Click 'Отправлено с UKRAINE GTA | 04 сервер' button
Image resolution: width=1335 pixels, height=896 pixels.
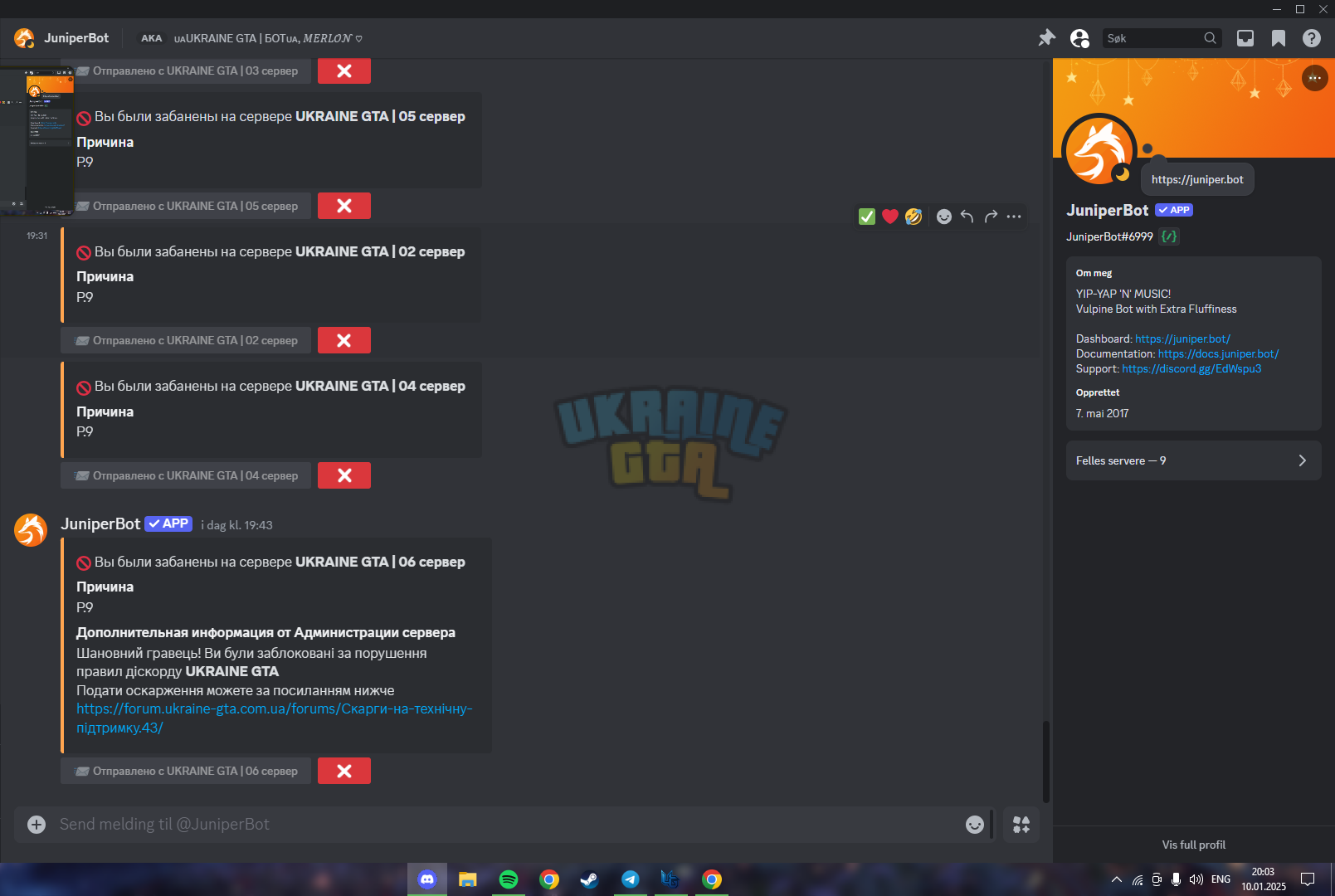[186, 475]
